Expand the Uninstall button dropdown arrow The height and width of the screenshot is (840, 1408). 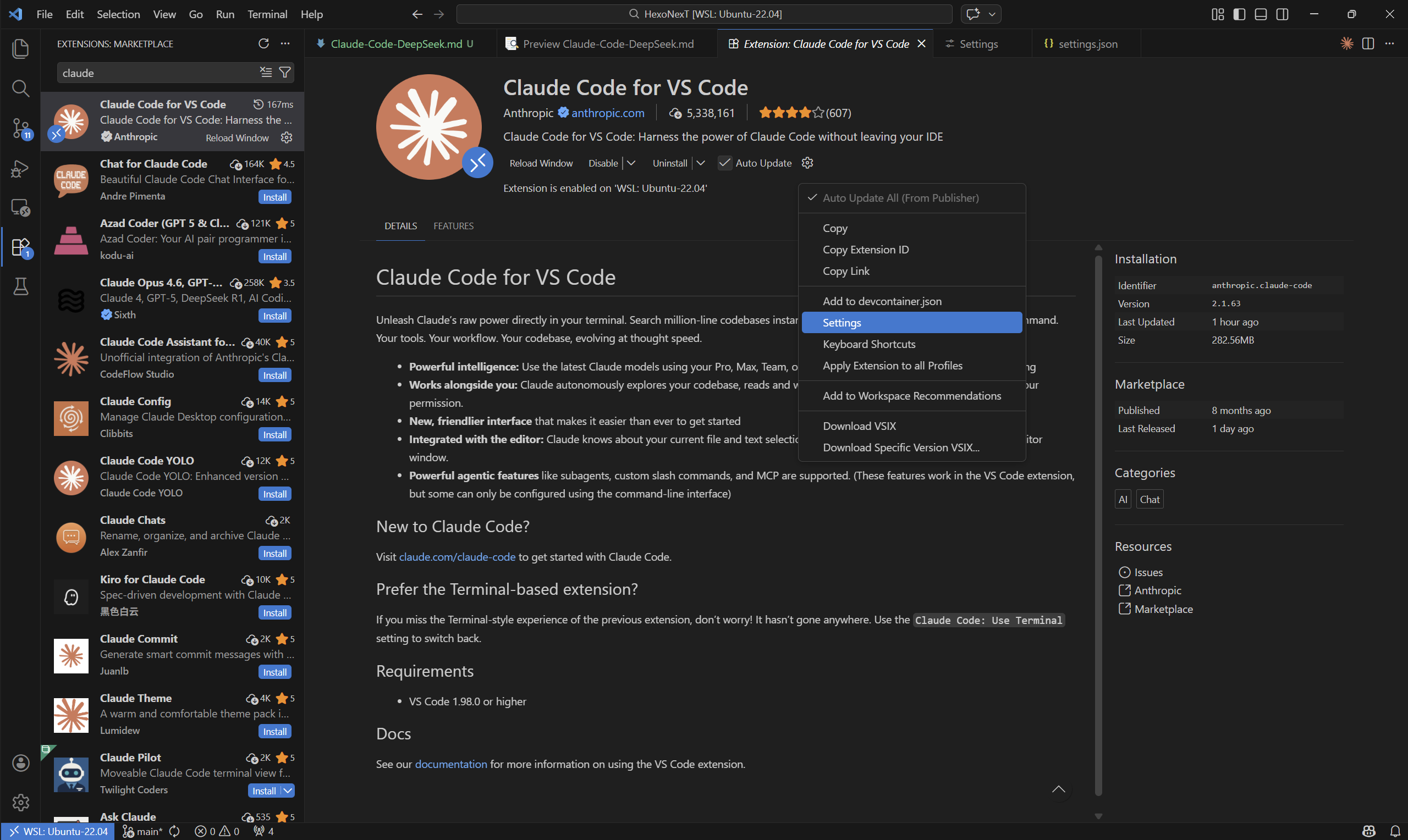[700, 163]
